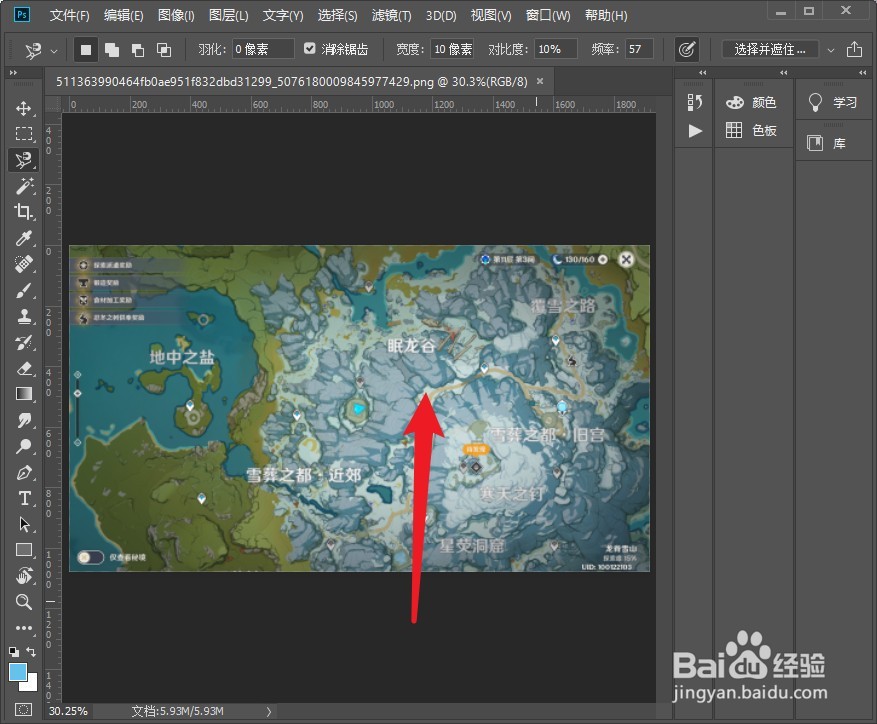This screenshot has height=724, width=877.
Task: Select the Rectangle shape tool
Action: tap(23, 550)
